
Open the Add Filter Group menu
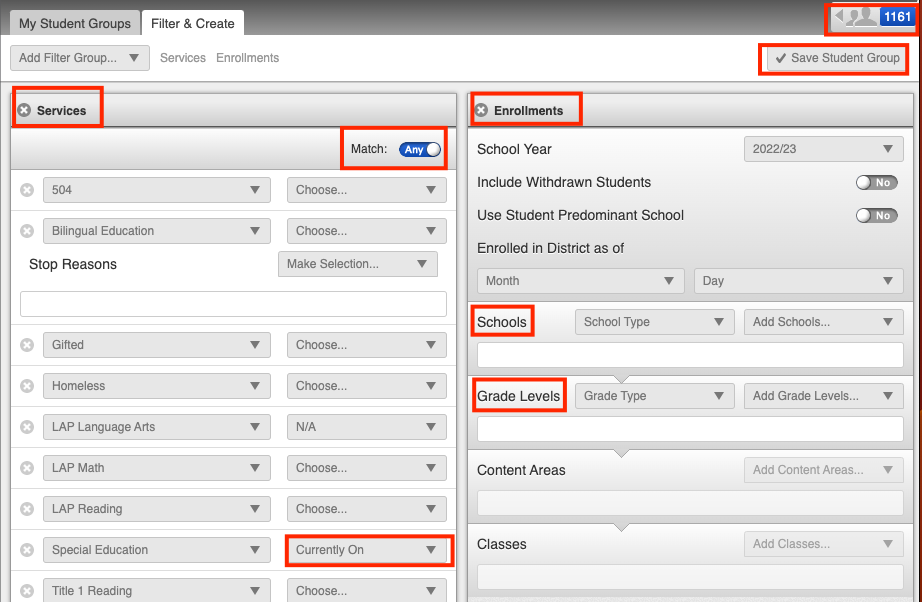(x=79, y=58)
